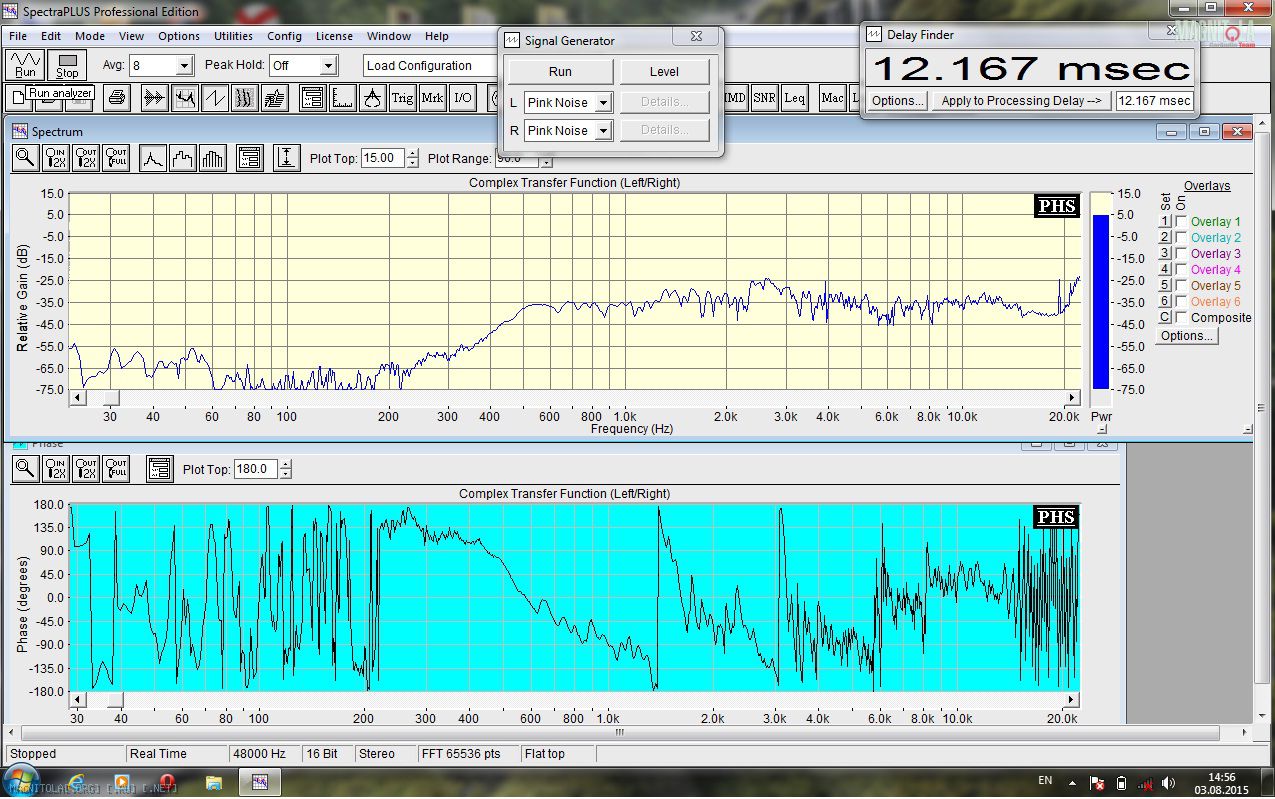The height and width of the screenshot is (799, 1275).
Task: Enable the Overlay 1 checkbox
Action: (1181, 222)
